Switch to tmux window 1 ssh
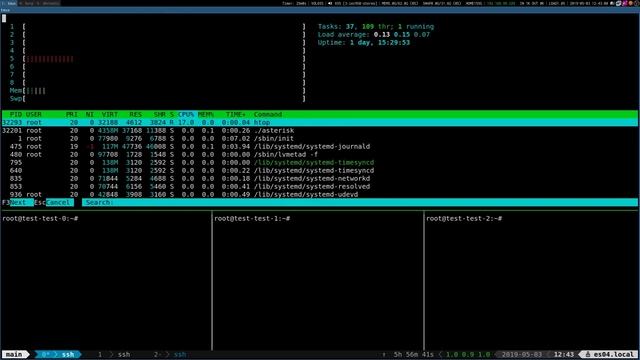The height and width of the screenshot is (360, 640). coord(114,354)
